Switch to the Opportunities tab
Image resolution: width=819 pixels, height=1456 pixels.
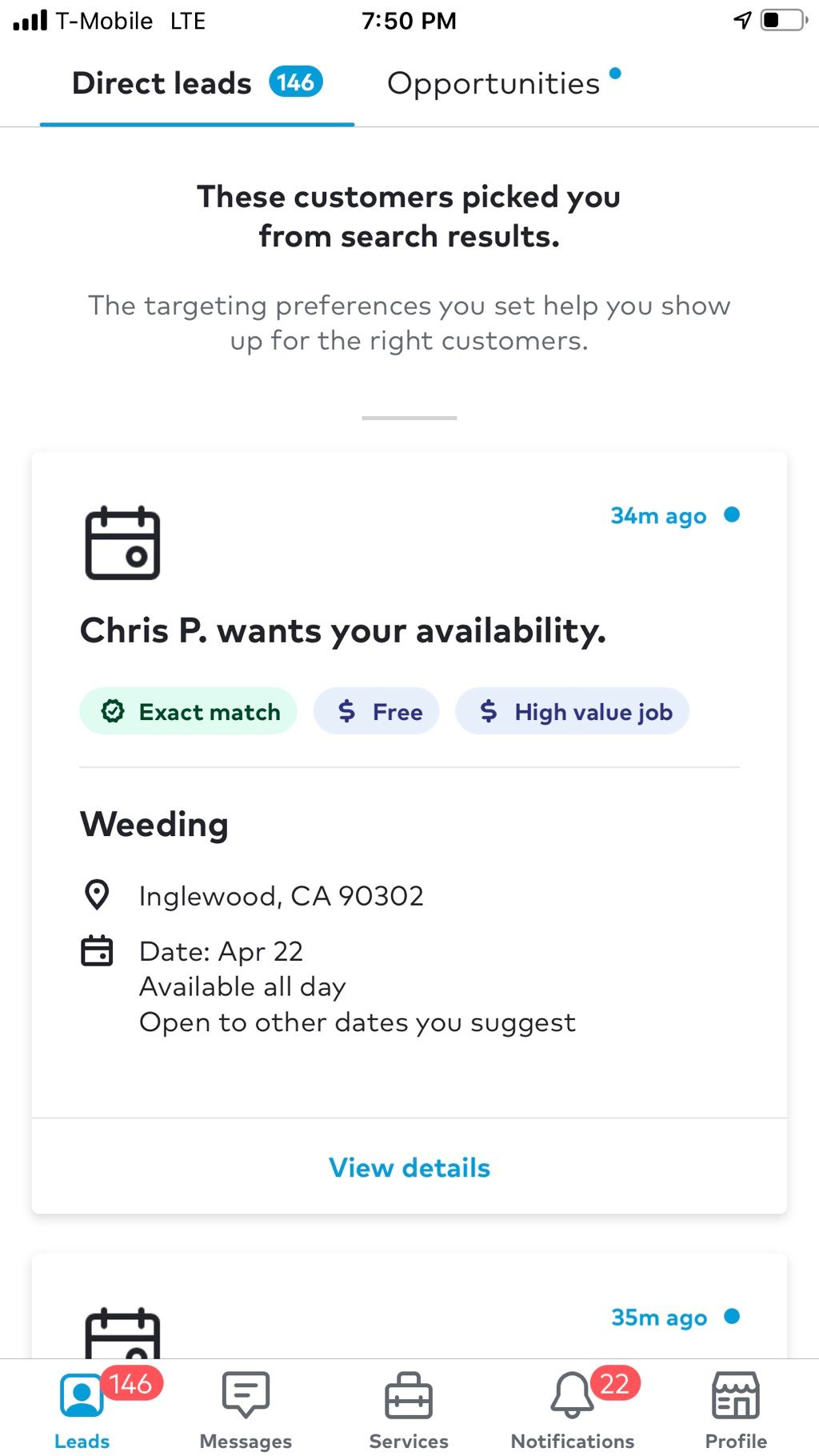click(x=493, y=83)
